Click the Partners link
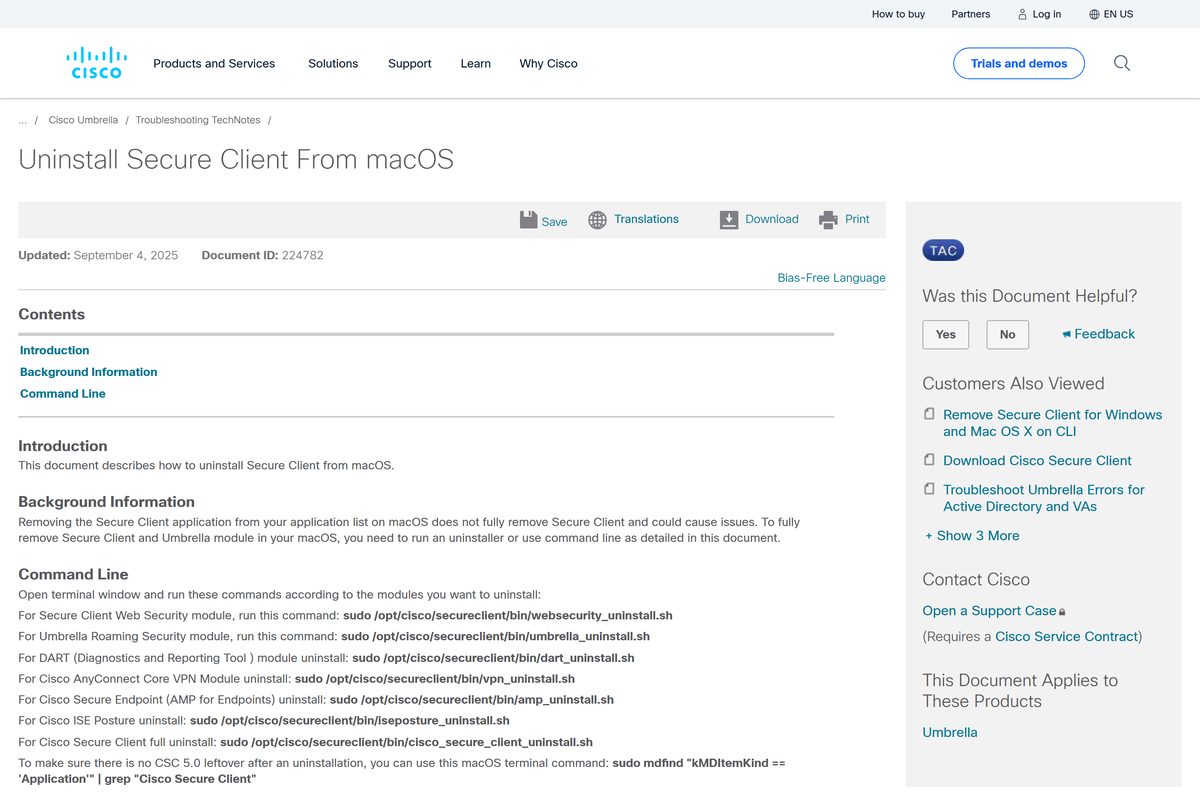 tap(971, 14)
